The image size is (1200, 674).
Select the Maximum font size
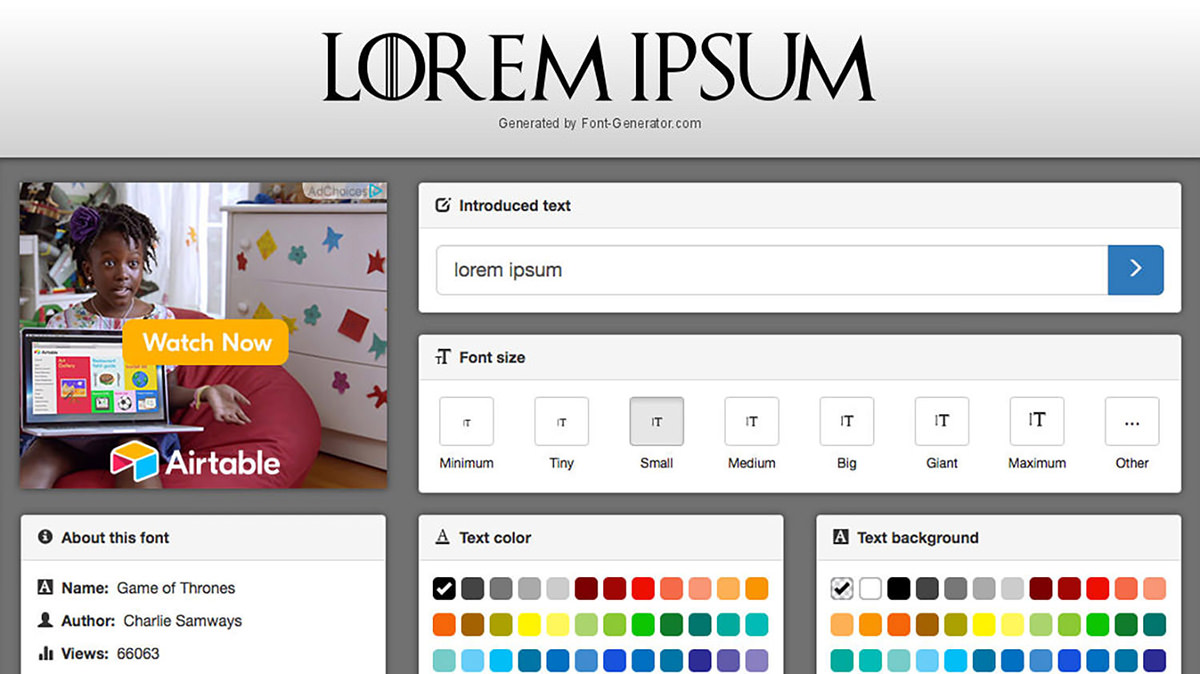[1037, 422]
